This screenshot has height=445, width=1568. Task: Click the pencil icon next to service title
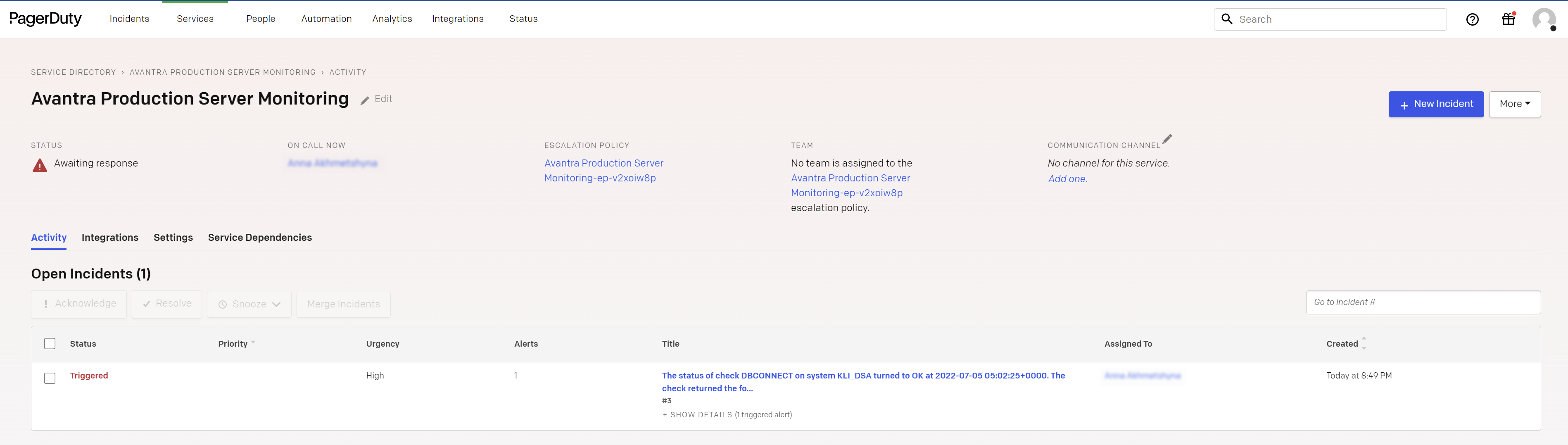(x=365, y=101)
